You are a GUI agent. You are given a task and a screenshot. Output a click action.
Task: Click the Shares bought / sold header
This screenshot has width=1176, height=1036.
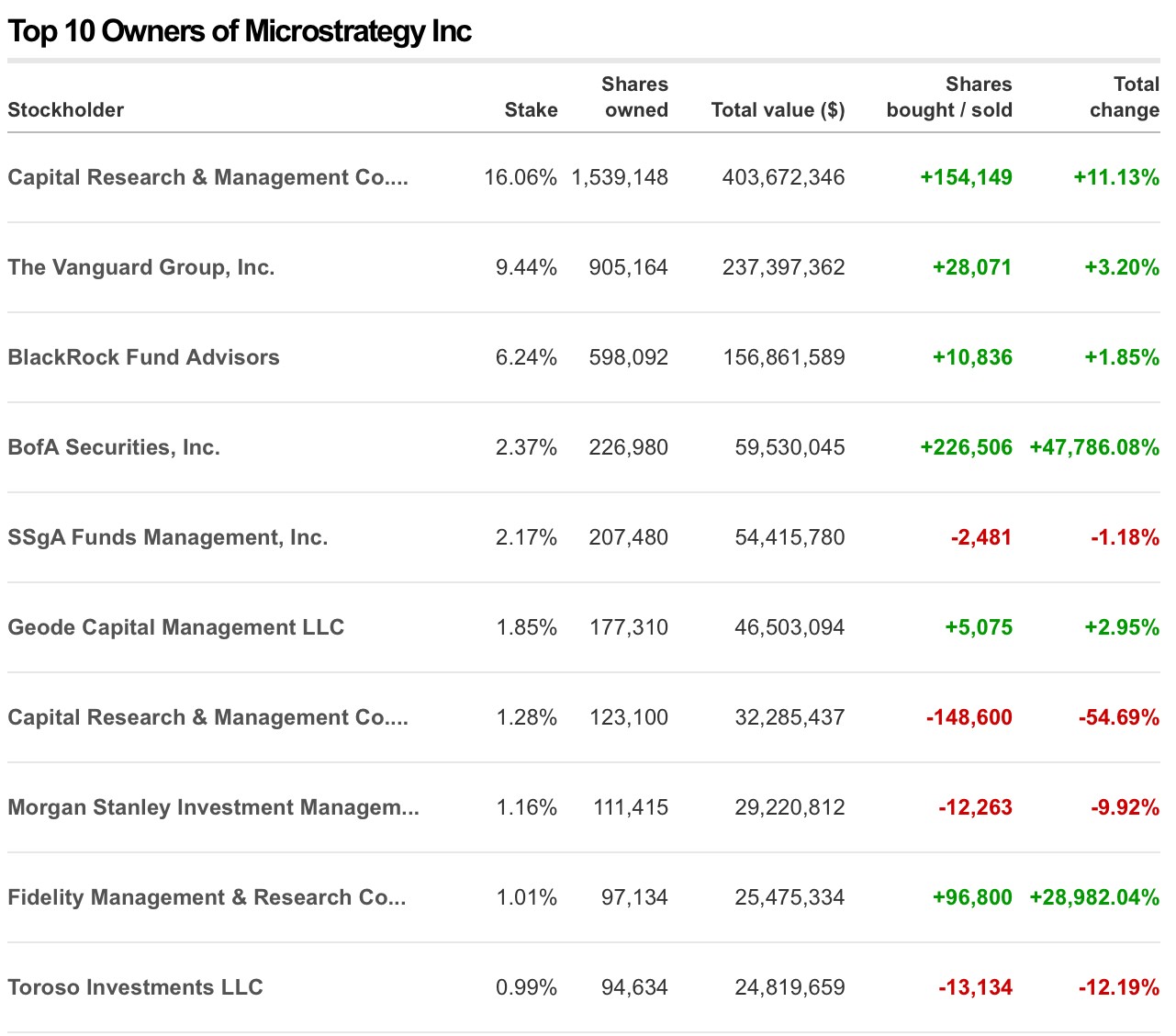pyautogui.click(x=948, y=97)
